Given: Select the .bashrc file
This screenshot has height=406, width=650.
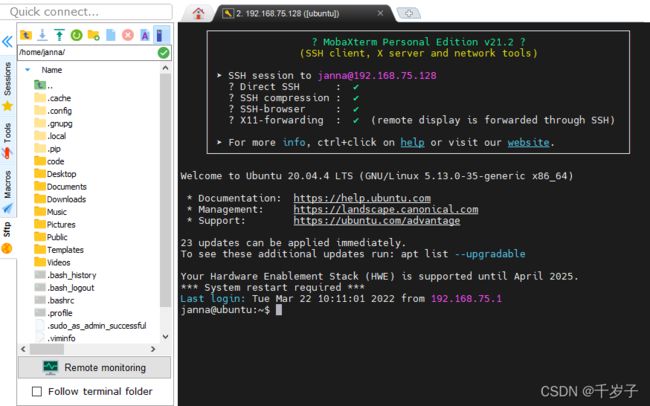Looking at the screenshot, I should pyautogui.click(x=55, y=301).
